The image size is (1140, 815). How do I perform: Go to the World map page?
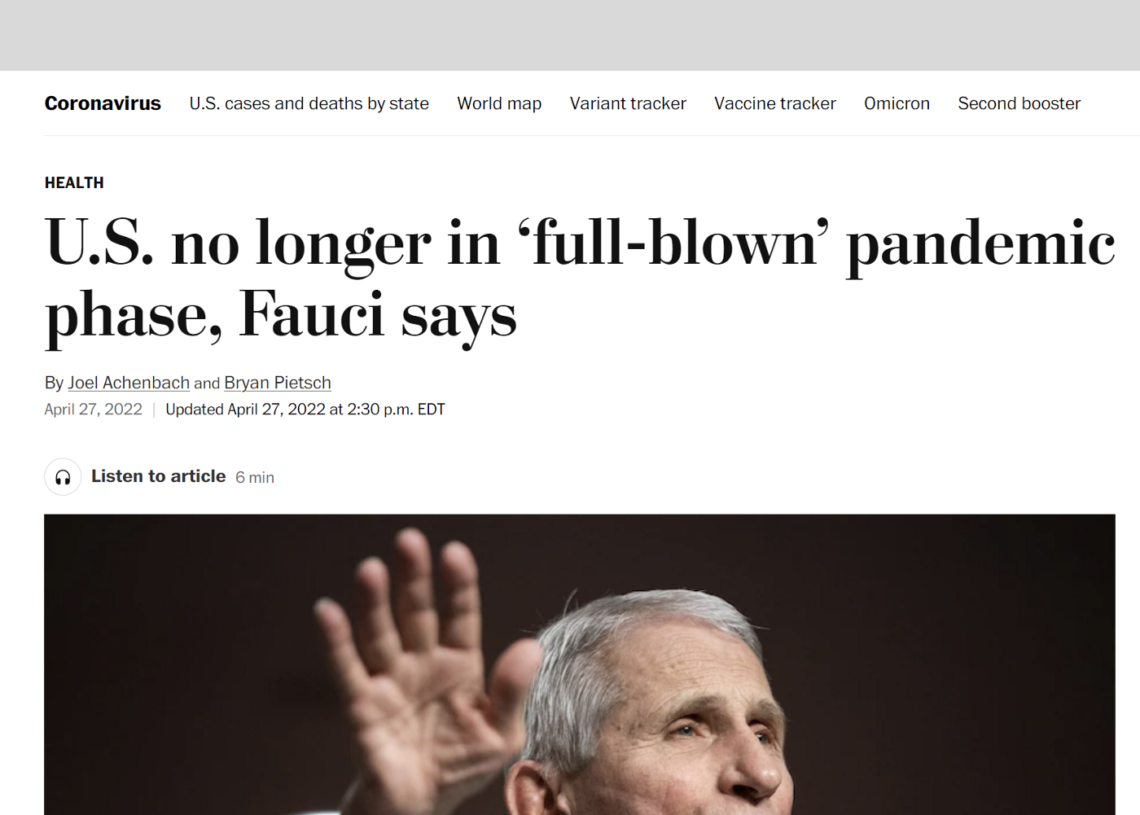click(499, 103)
